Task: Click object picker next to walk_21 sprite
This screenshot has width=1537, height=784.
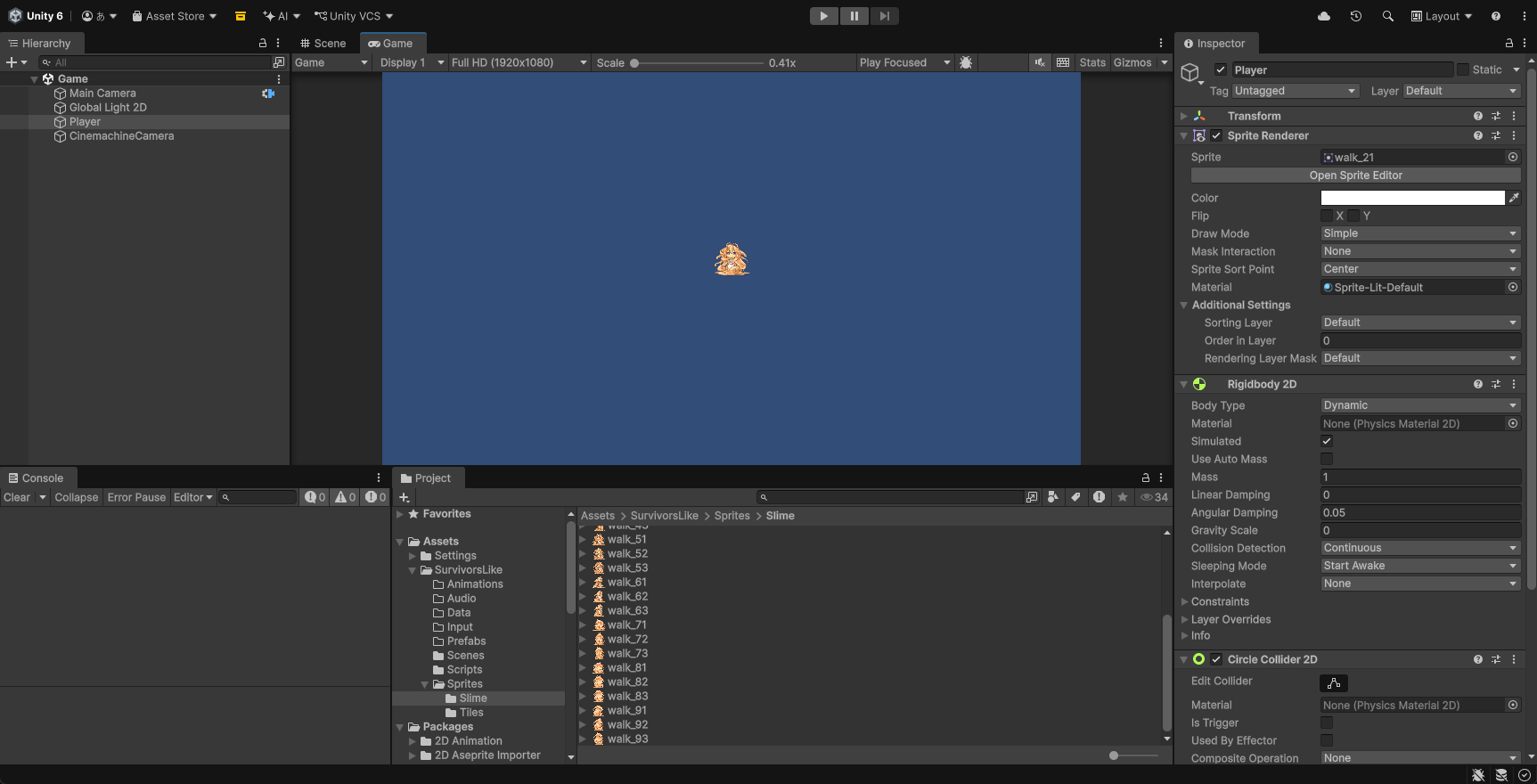Action: click(x=1513, y=157)
